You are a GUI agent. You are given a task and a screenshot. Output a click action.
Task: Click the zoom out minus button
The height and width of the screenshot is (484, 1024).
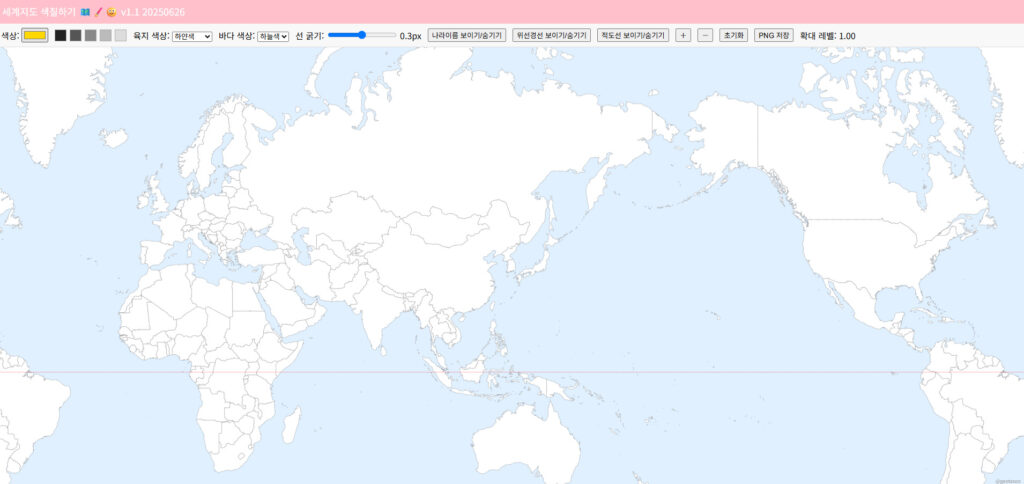click(705, 35)
